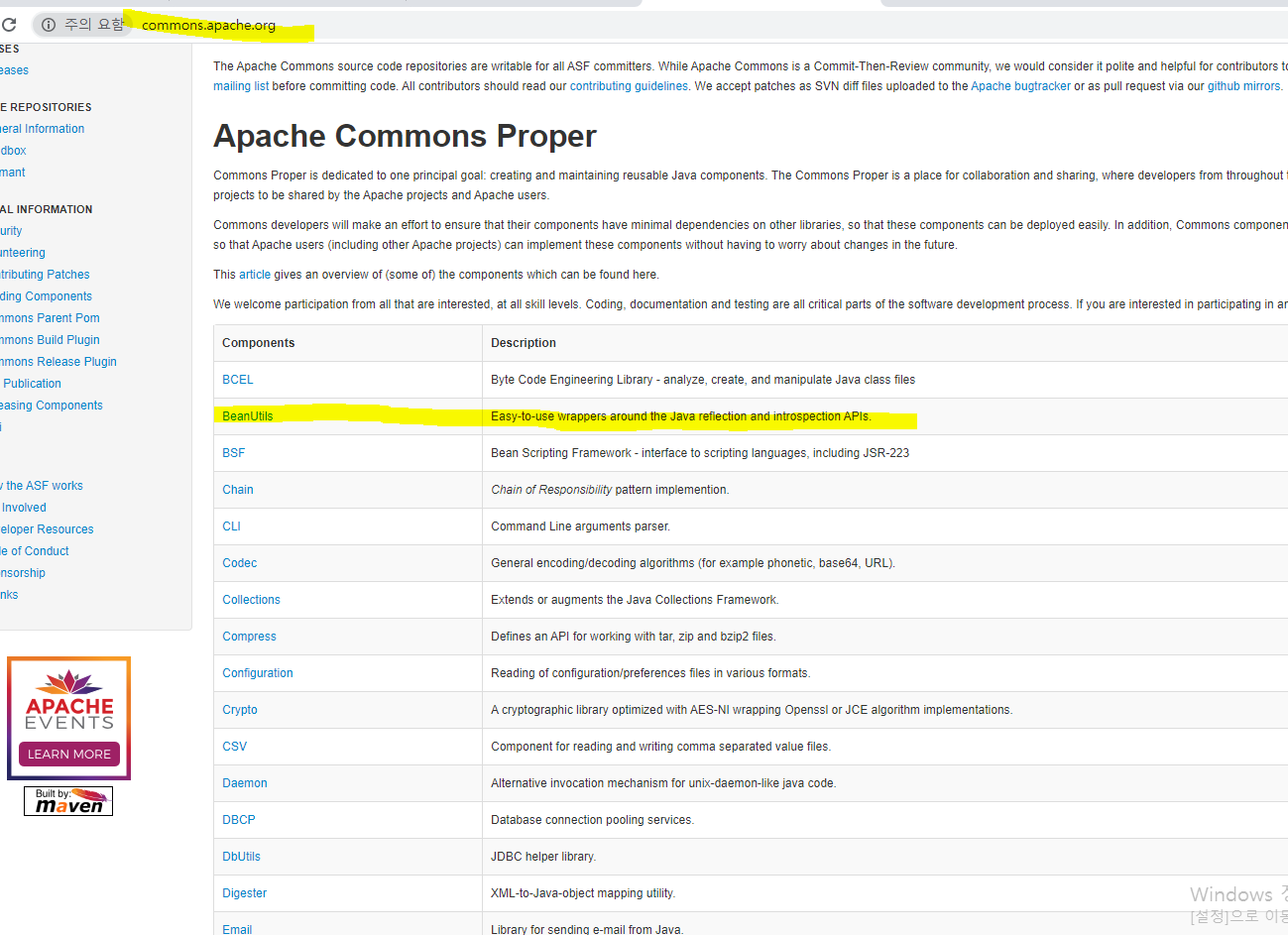Open the Sponsorship sidebar link
The height and width of the screenshot is (935, 1288).
click(x=23, y=573)
